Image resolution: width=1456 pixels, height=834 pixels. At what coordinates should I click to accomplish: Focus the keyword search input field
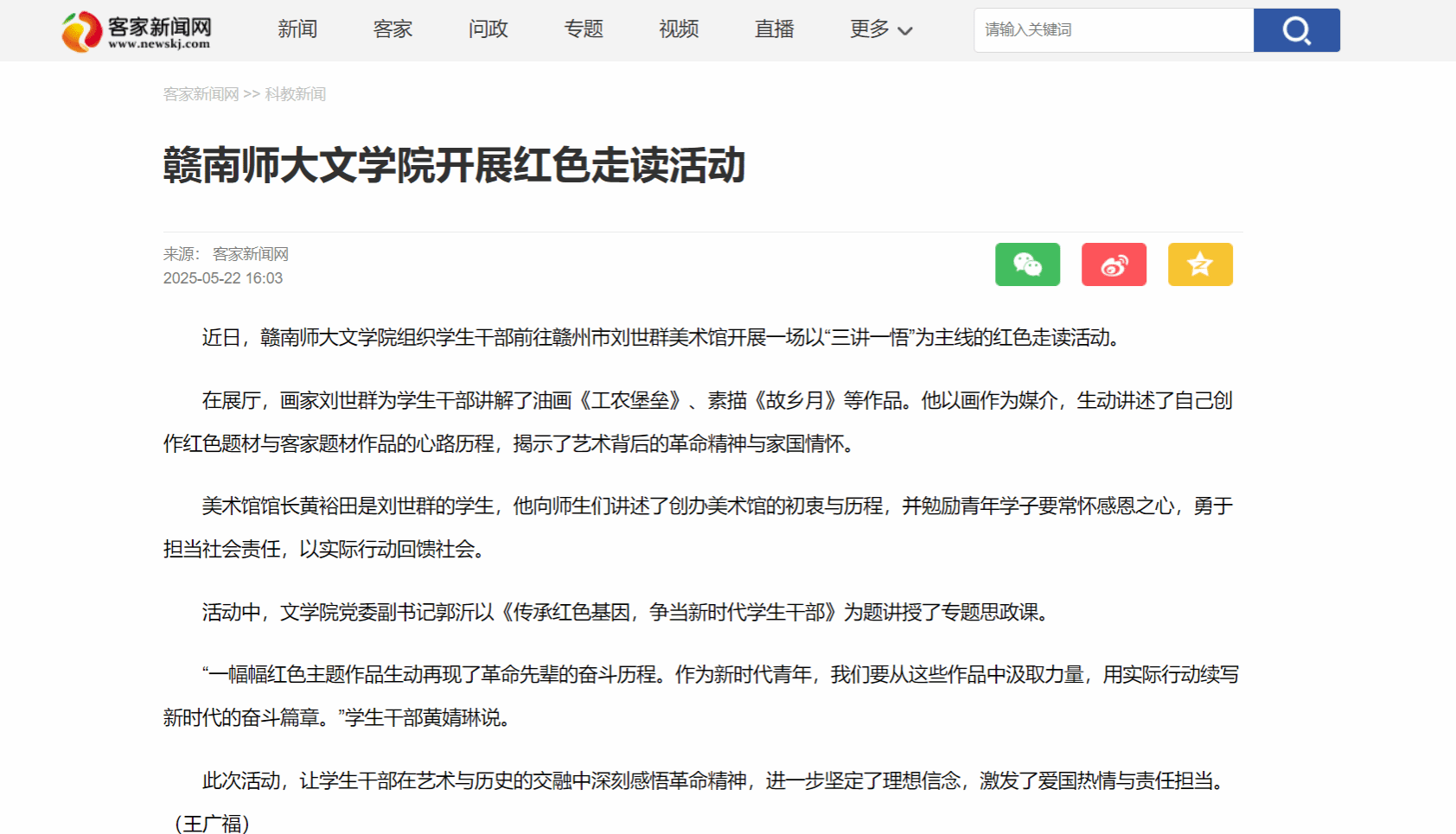[1114, 30]
